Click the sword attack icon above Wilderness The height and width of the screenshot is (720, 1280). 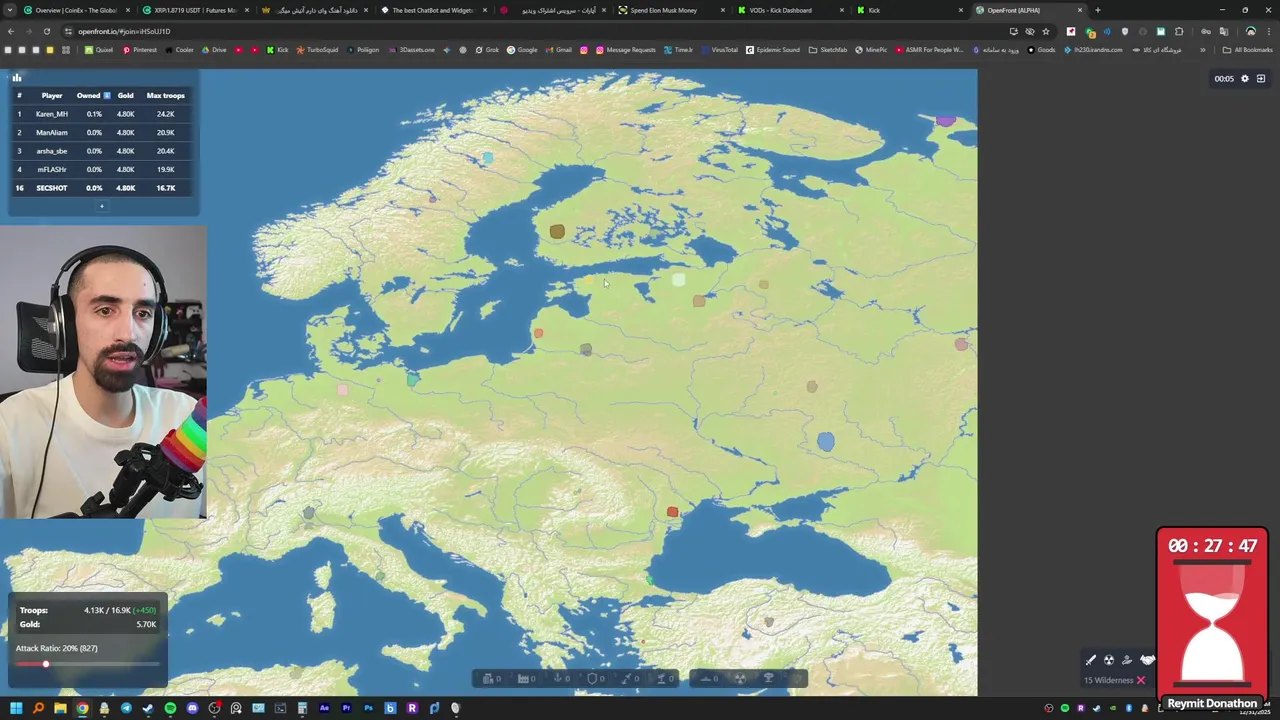pos(1091,660)
